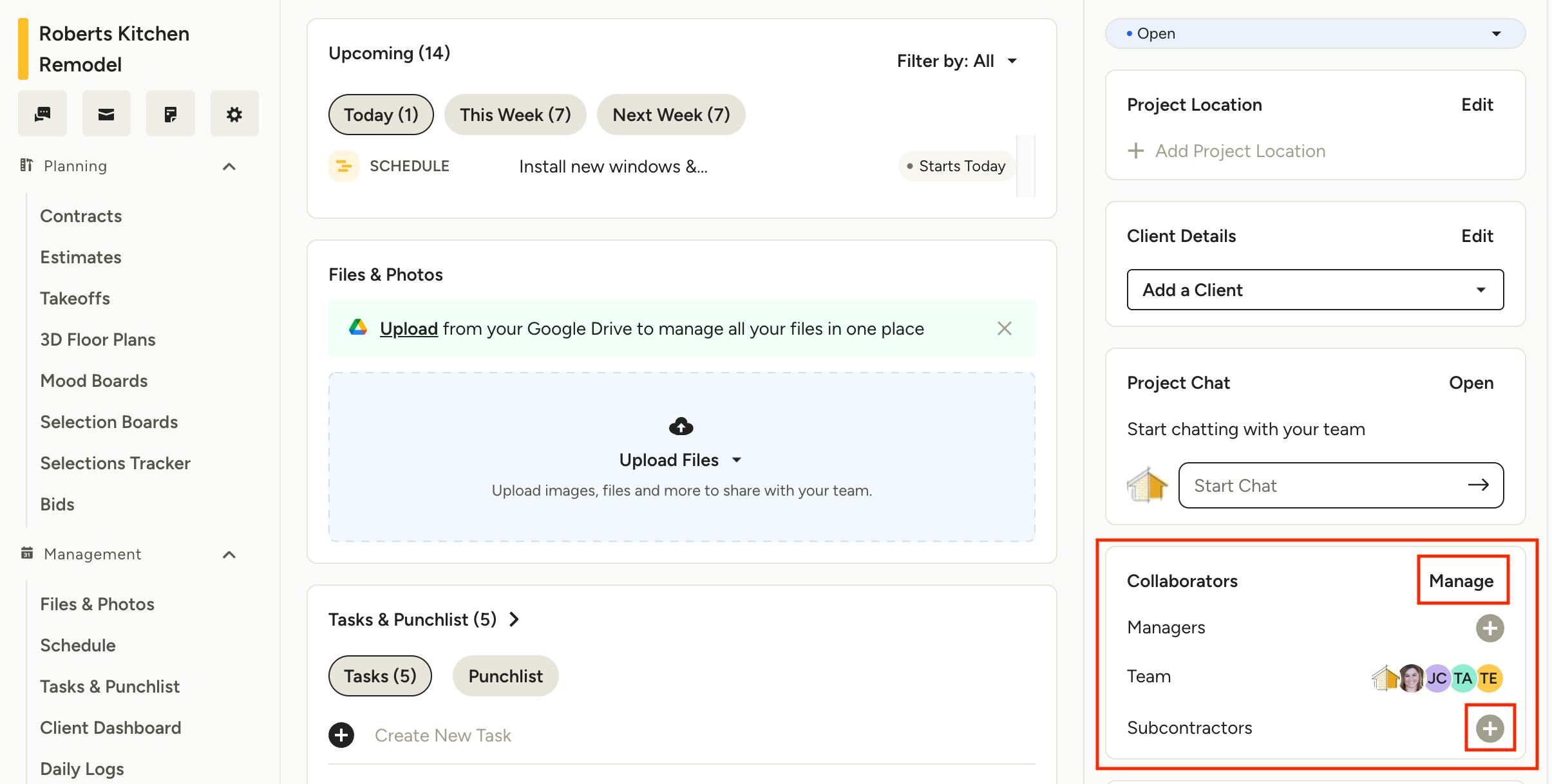Open the project chat messages icon
The width and height of the screenshot is (1552, 784).
(43, 114)
